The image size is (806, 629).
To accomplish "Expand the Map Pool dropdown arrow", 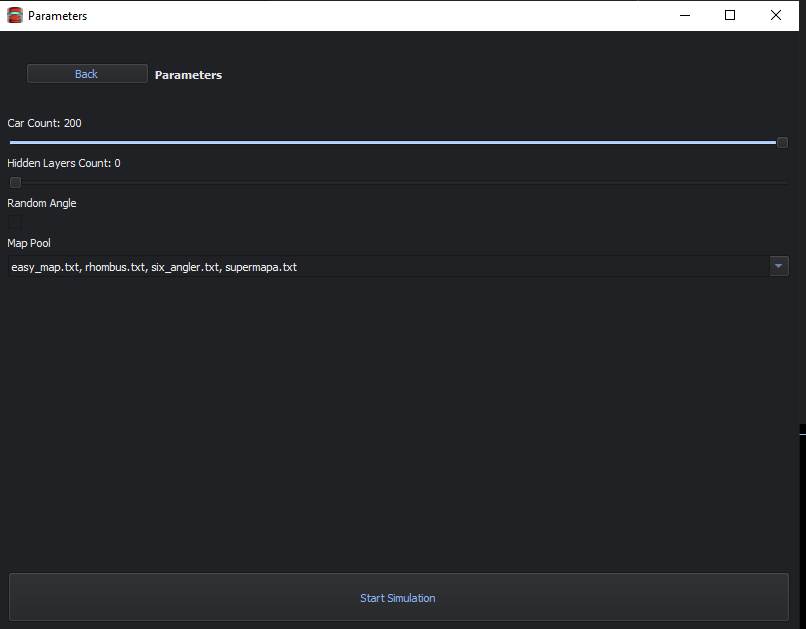I will click(x=778, y=266).
